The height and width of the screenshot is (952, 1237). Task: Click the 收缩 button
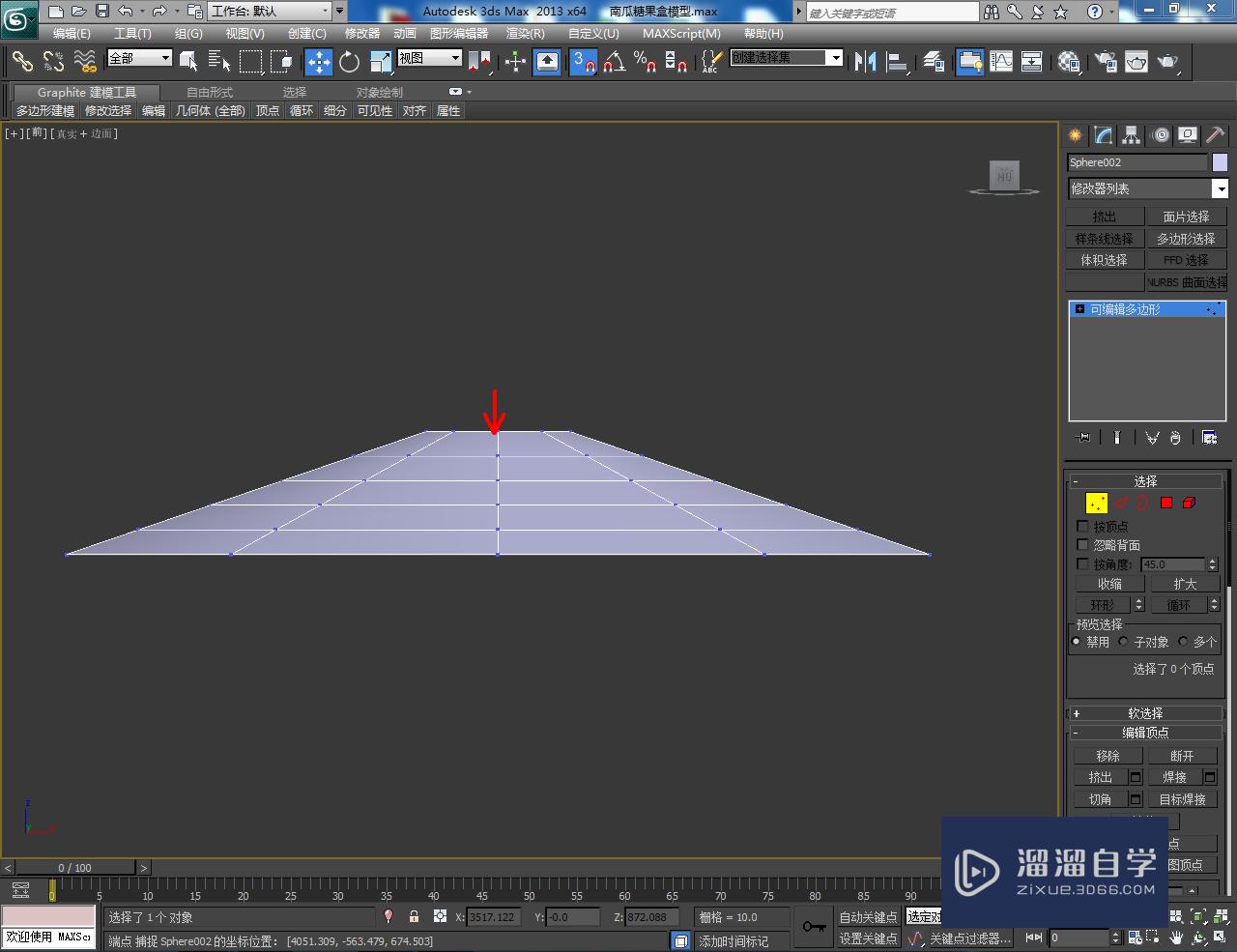tap(1109, 584)
